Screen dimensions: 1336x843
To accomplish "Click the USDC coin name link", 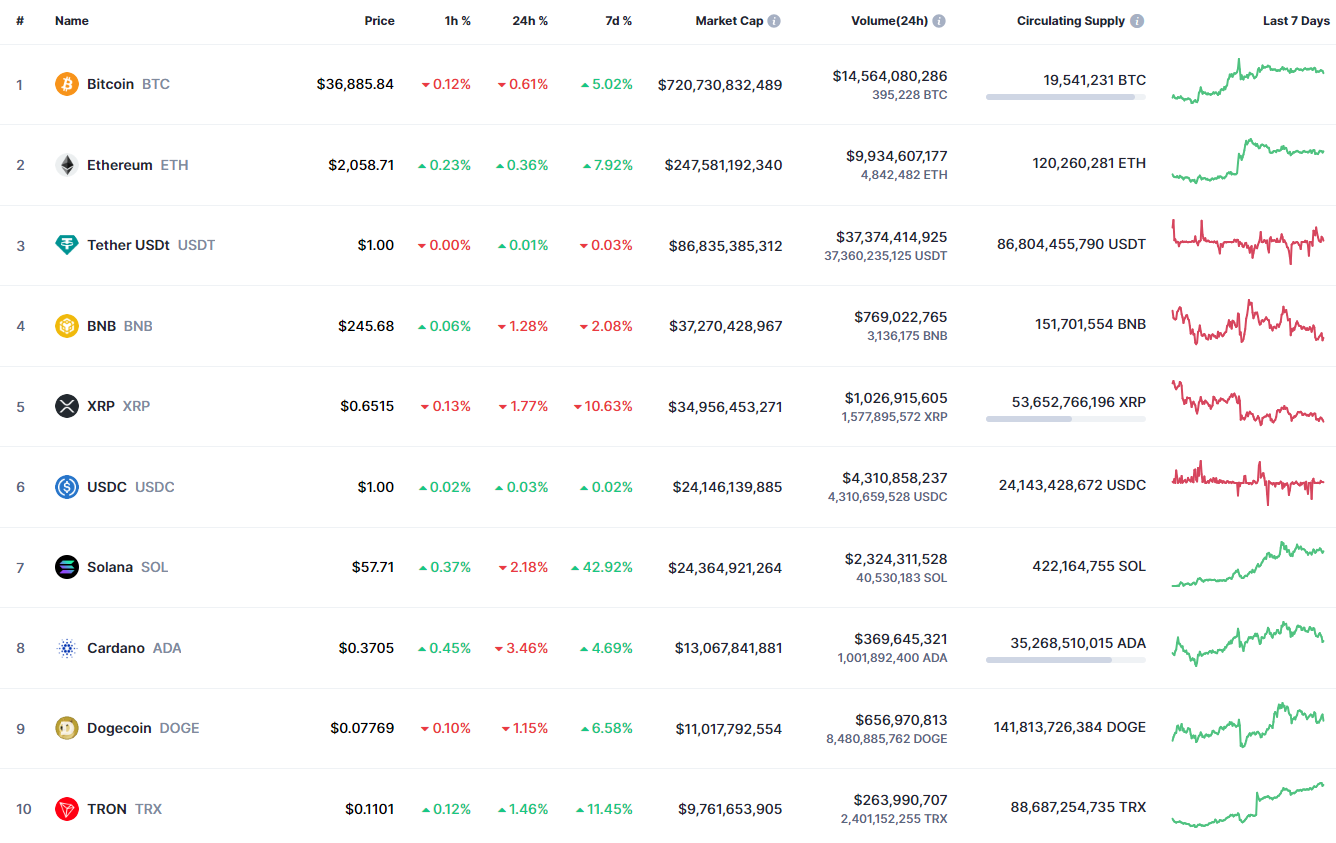I will pos(107,487).
